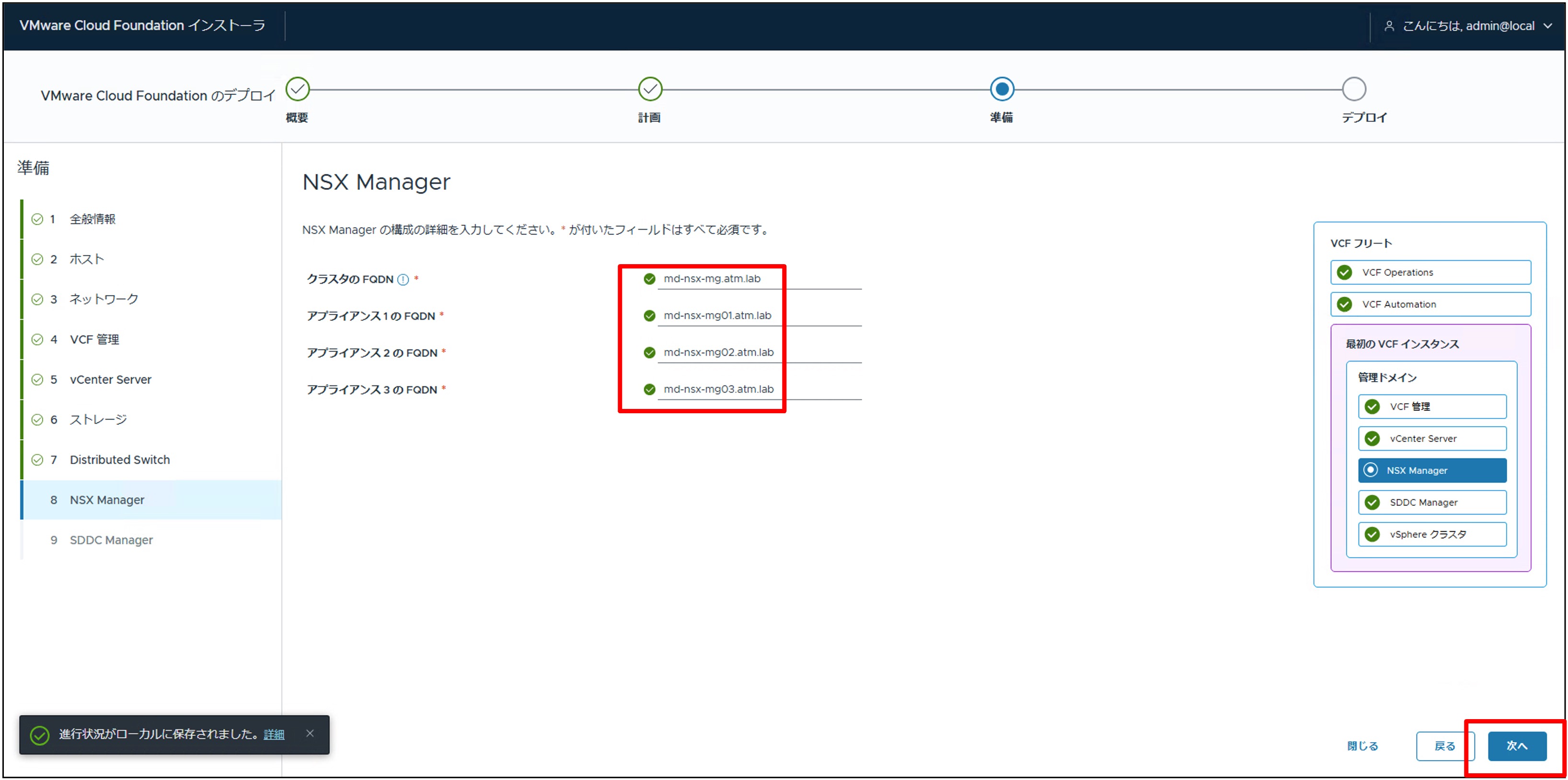Click the check icon on SDDC Manager card
Image resolution: width=1568 pixels, height=780 pixels.
(x=1372, y=503)
